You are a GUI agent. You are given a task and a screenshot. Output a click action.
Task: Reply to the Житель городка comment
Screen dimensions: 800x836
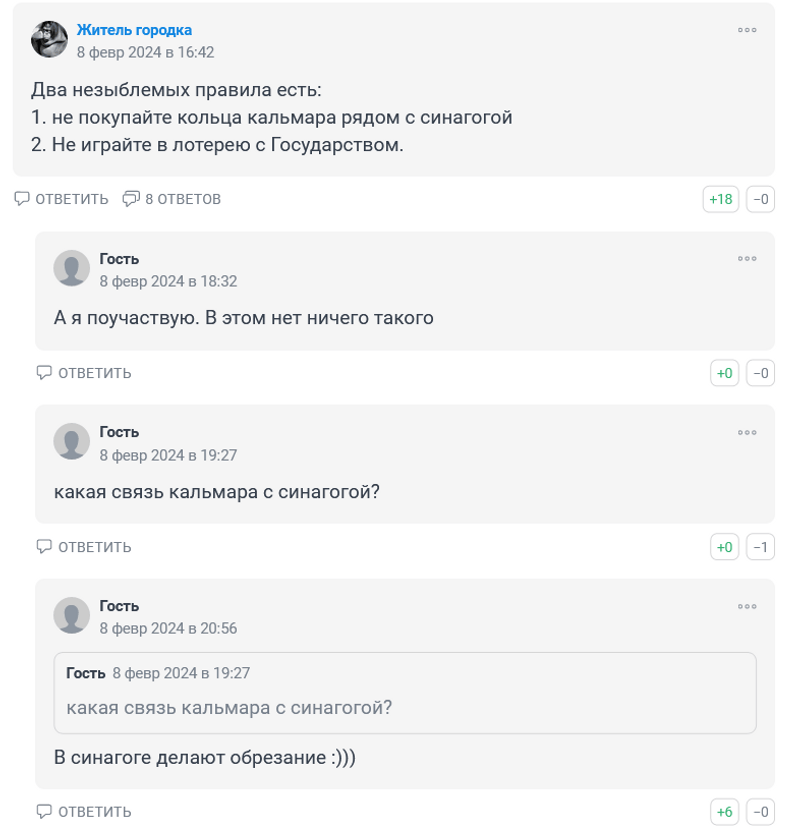(62, 199)
